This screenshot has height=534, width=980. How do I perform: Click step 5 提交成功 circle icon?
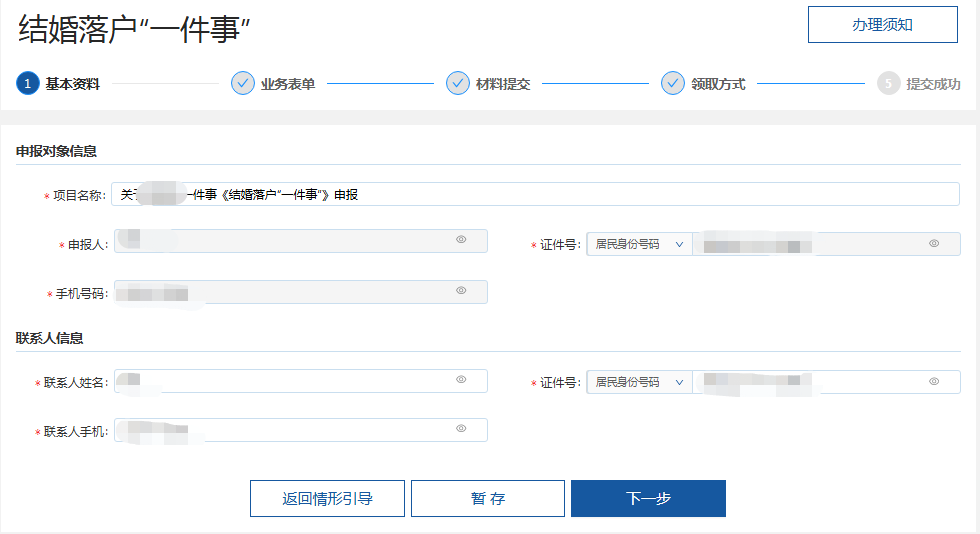[x=888, y=83]
